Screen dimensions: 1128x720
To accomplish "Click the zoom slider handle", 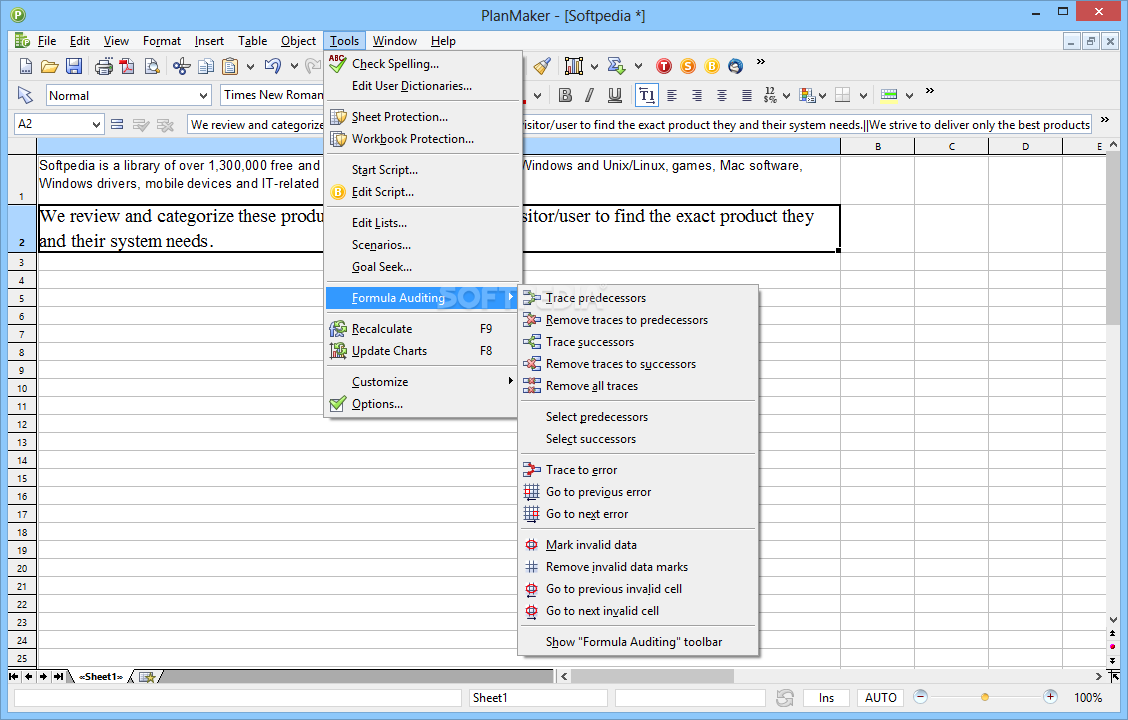I will [985, 697].
